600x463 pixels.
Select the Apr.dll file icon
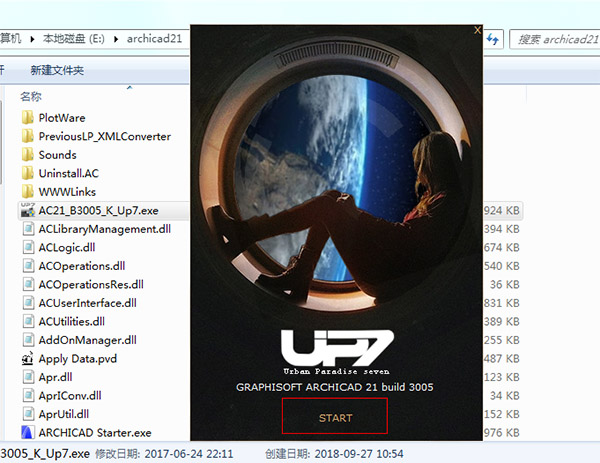pyautogui.click(x=28, y=377)
